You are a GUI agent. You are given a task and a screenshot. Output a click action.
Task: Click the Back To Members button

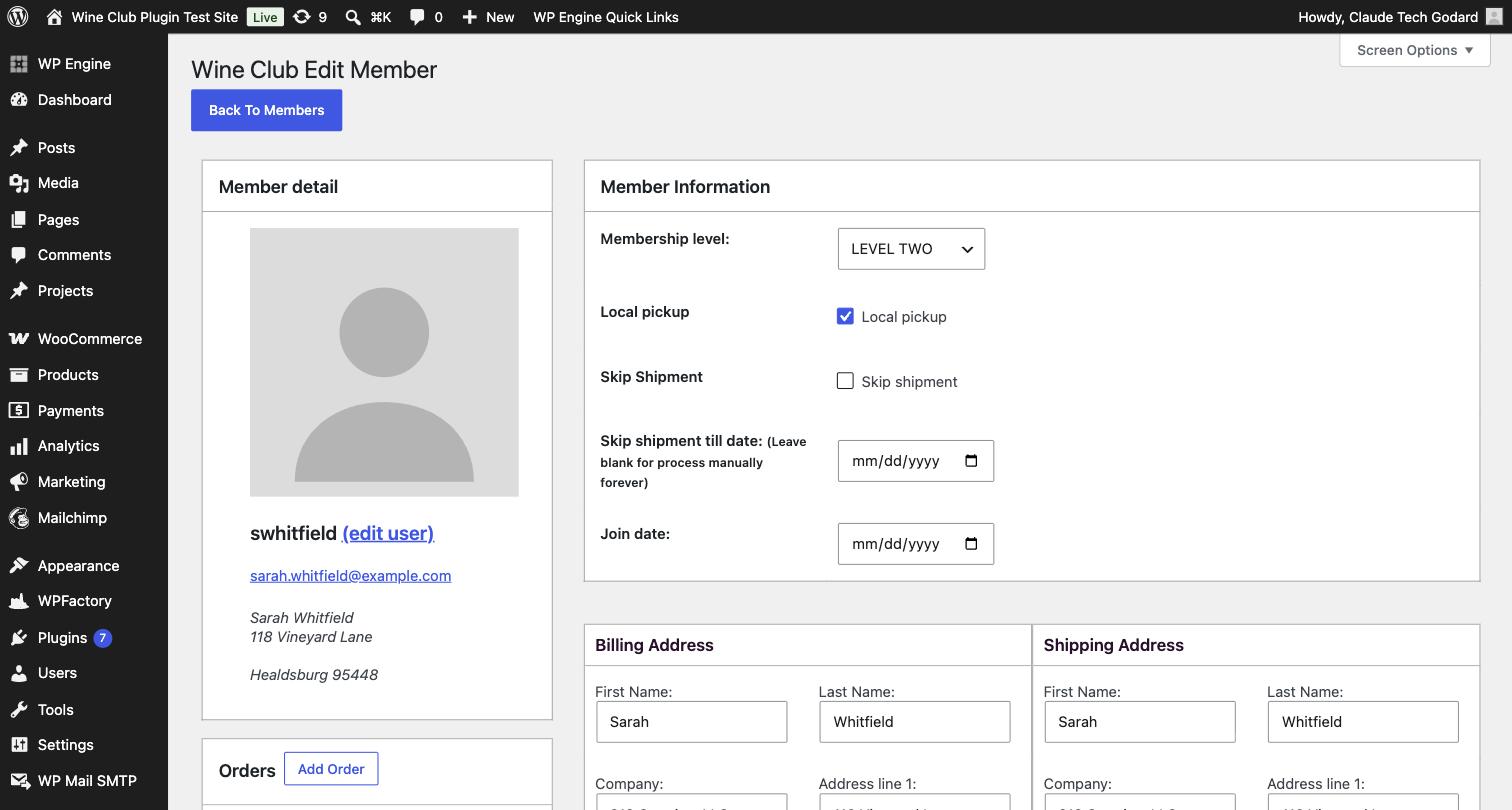tap(267, 110)
